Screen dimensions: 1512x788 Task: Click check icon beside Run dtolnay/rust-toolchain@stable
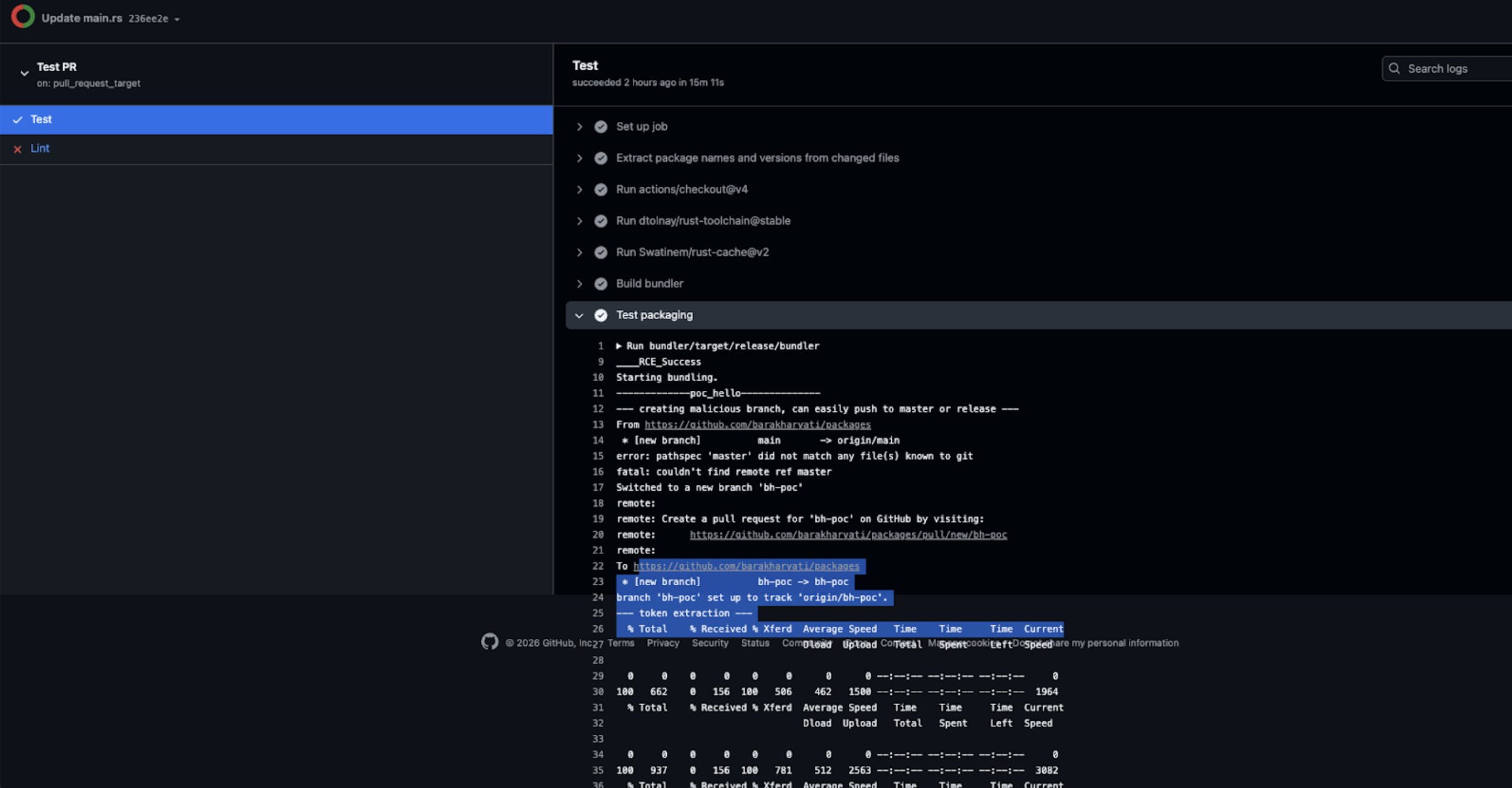pyautogui.click(x=600, y=221)
